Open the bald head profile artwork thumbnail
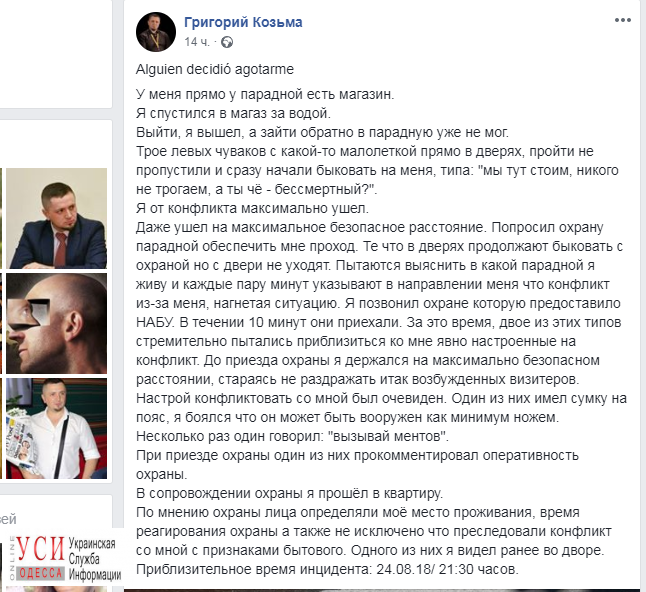Image resolution: width=646 pixels, height=592 pixels. click(56, 323)
